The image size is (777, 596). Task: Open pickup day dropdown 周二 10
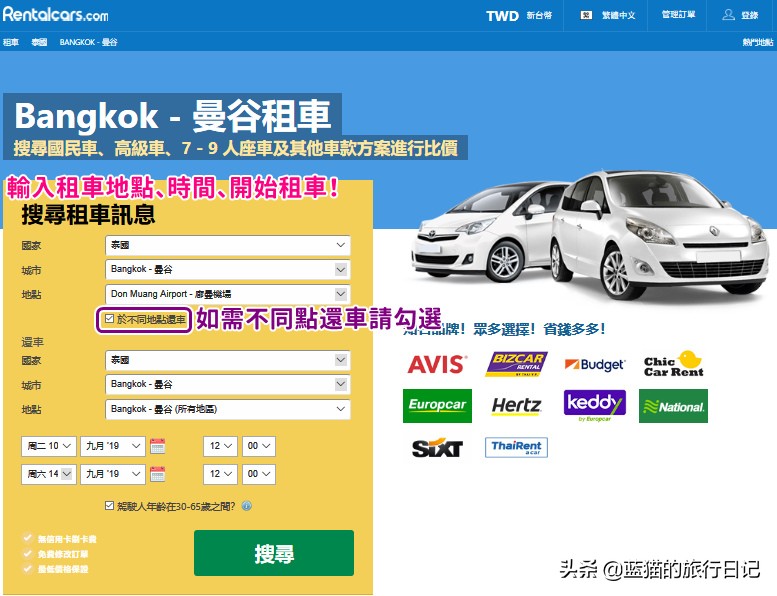tap(49, 446)
